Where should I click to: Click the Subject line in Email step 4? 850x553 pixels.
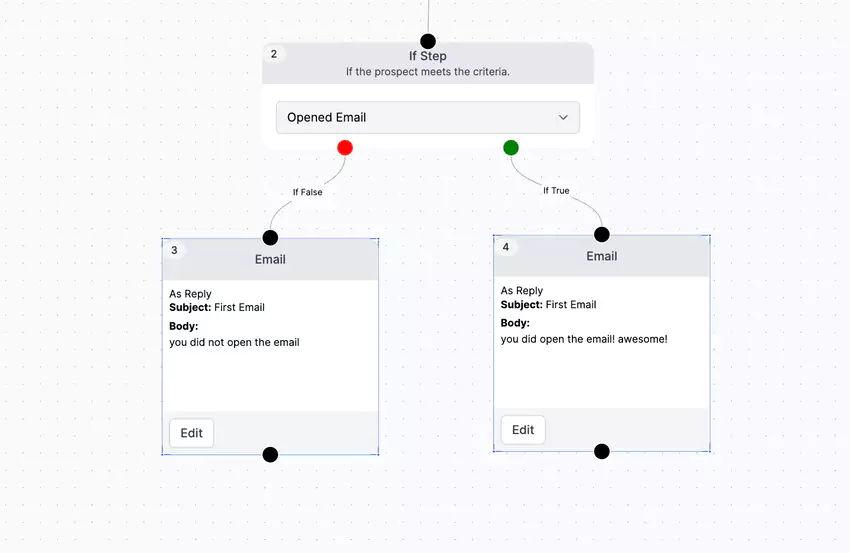548,305
